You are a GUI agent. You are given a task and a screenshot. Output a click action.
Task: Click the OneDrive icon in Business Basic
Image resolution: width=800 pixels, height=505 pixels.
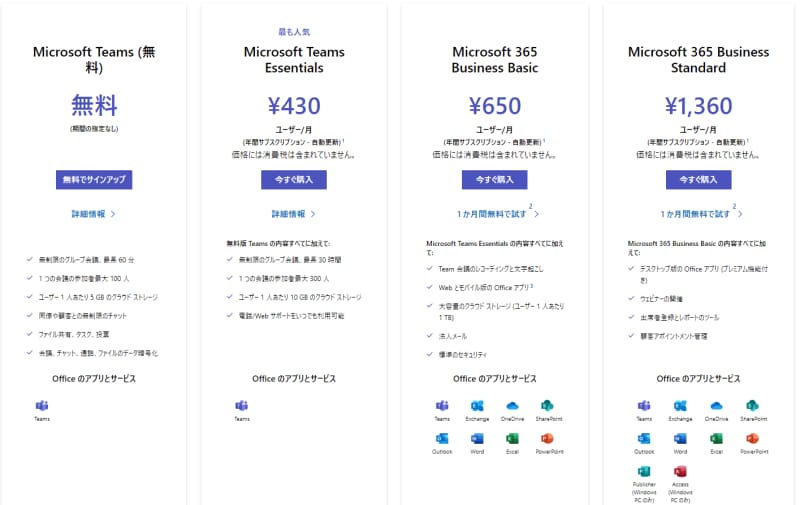[512, 405]
